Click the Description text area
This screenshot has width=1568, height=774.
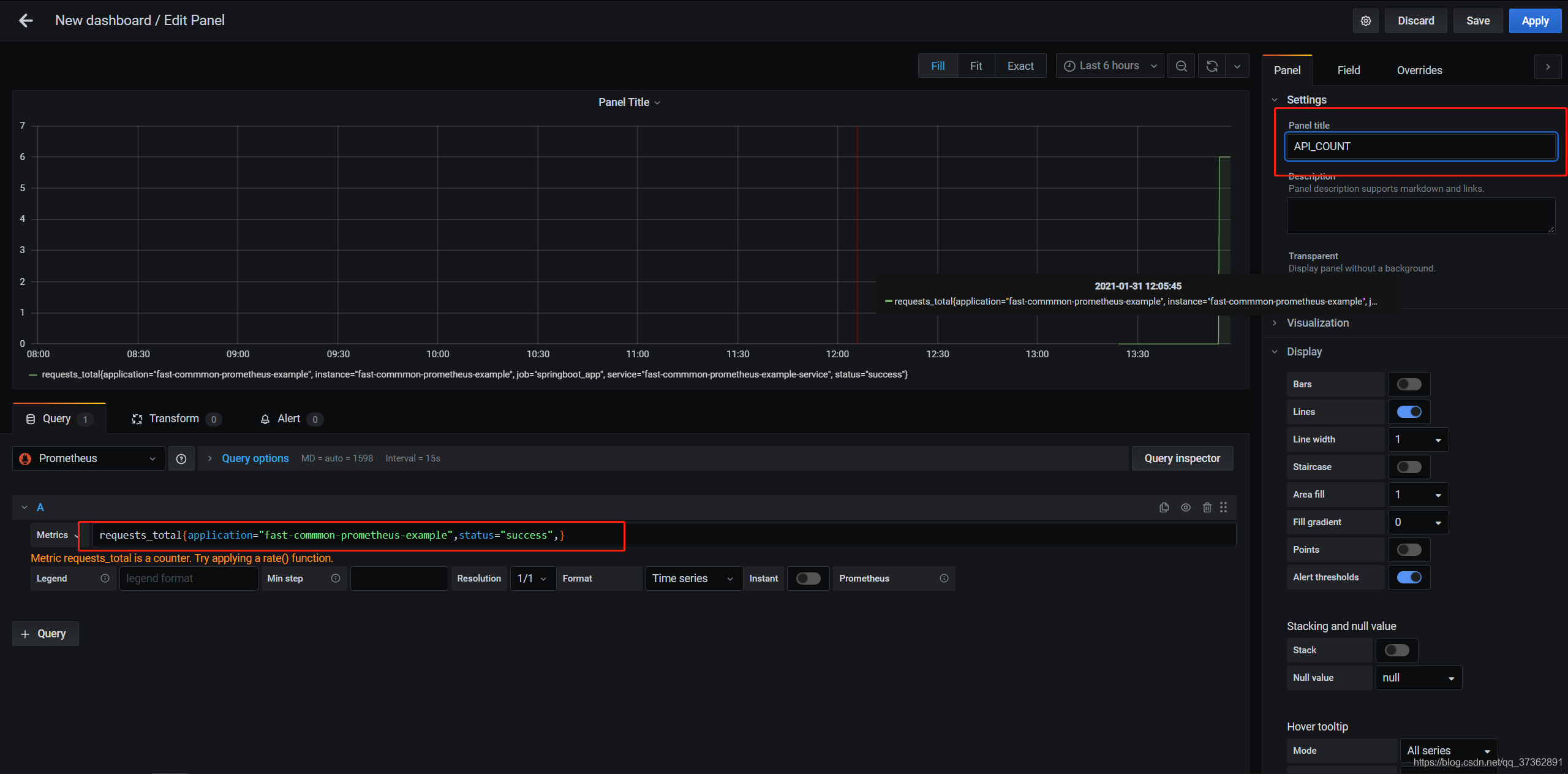[x=1421, y=216]
